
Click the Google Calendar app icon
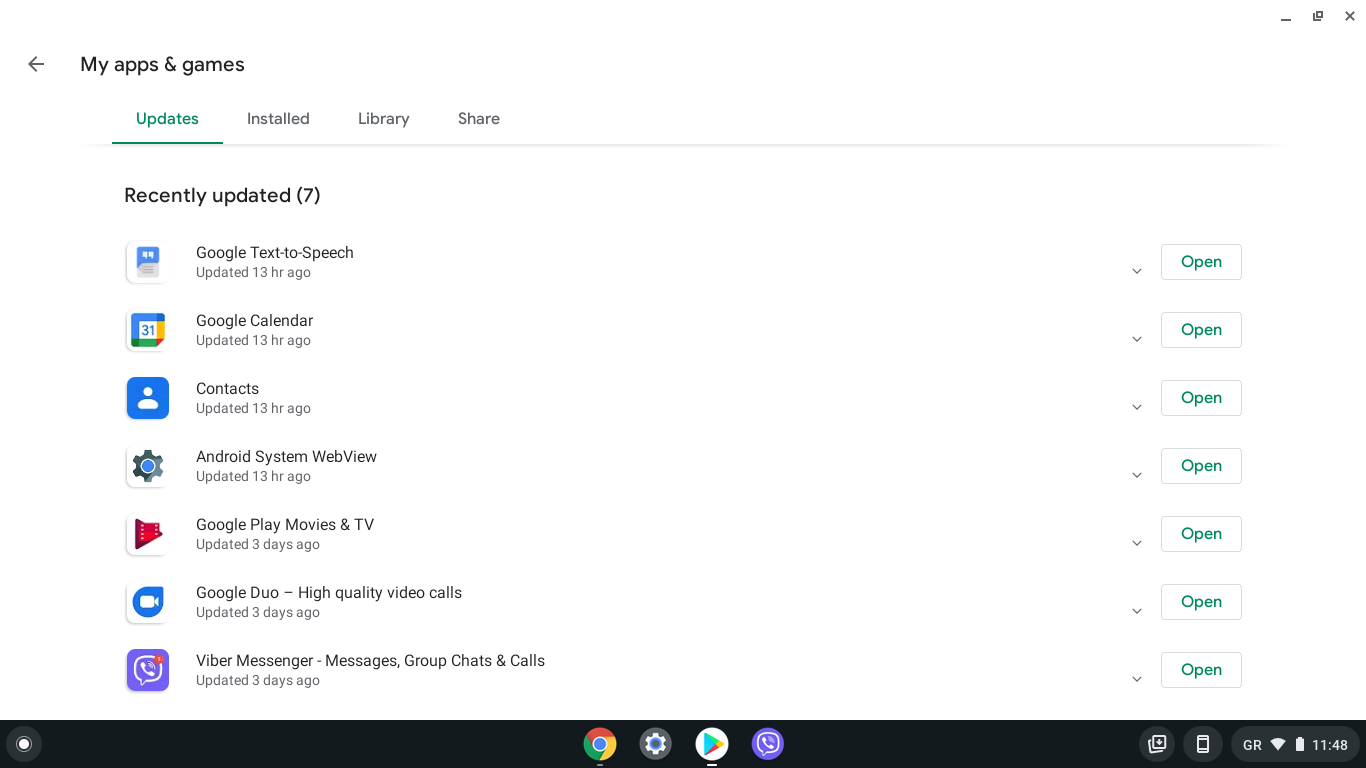click(x=148, y=330)
